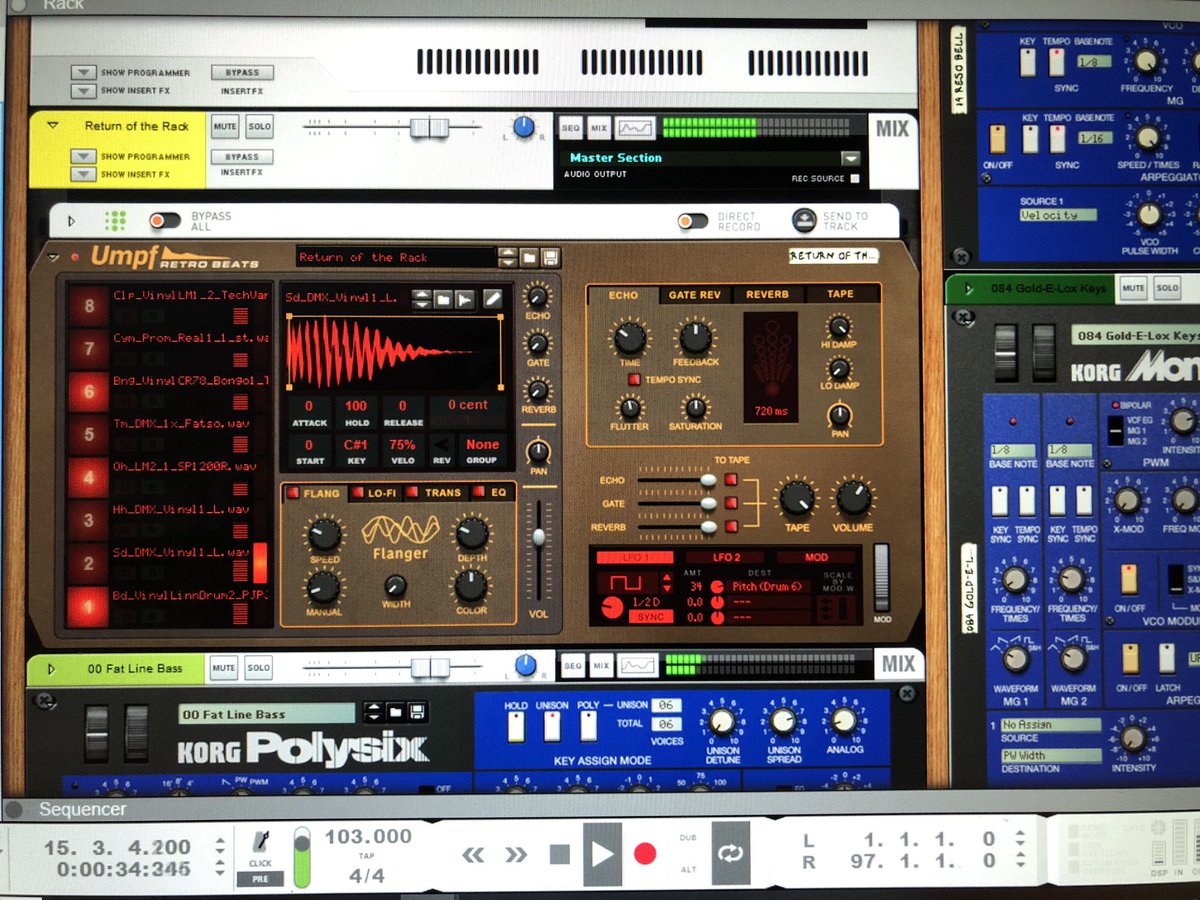The image size is (1200, 900).
Task: Switch to the LO-FI effect tab
Action: click(x=375, y=492)
